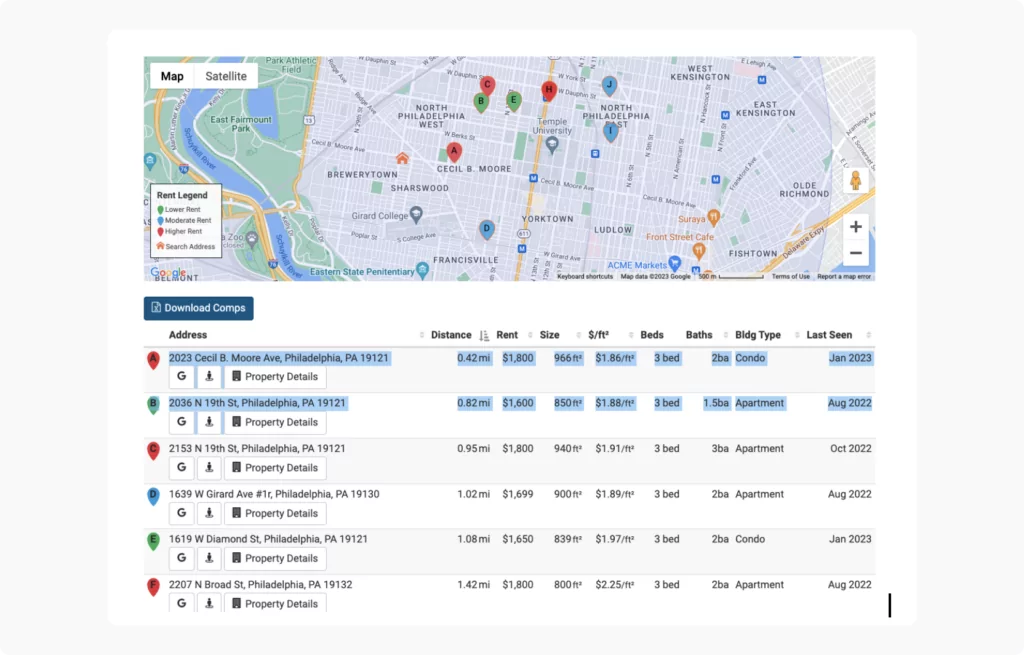Image resolution: width=1024 pixels, height=655 pixels.
Task: Open Property Details for 1619 W Diamond St
Action: coord(275,558)
